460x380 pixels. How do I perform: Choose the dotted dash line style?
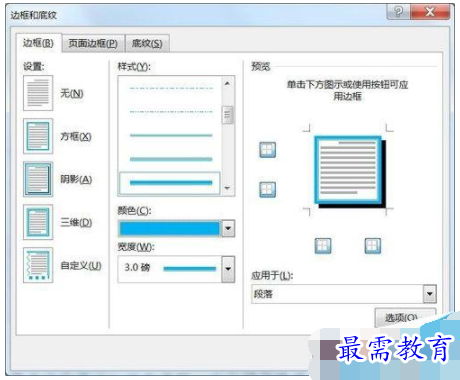coord(171,112)
